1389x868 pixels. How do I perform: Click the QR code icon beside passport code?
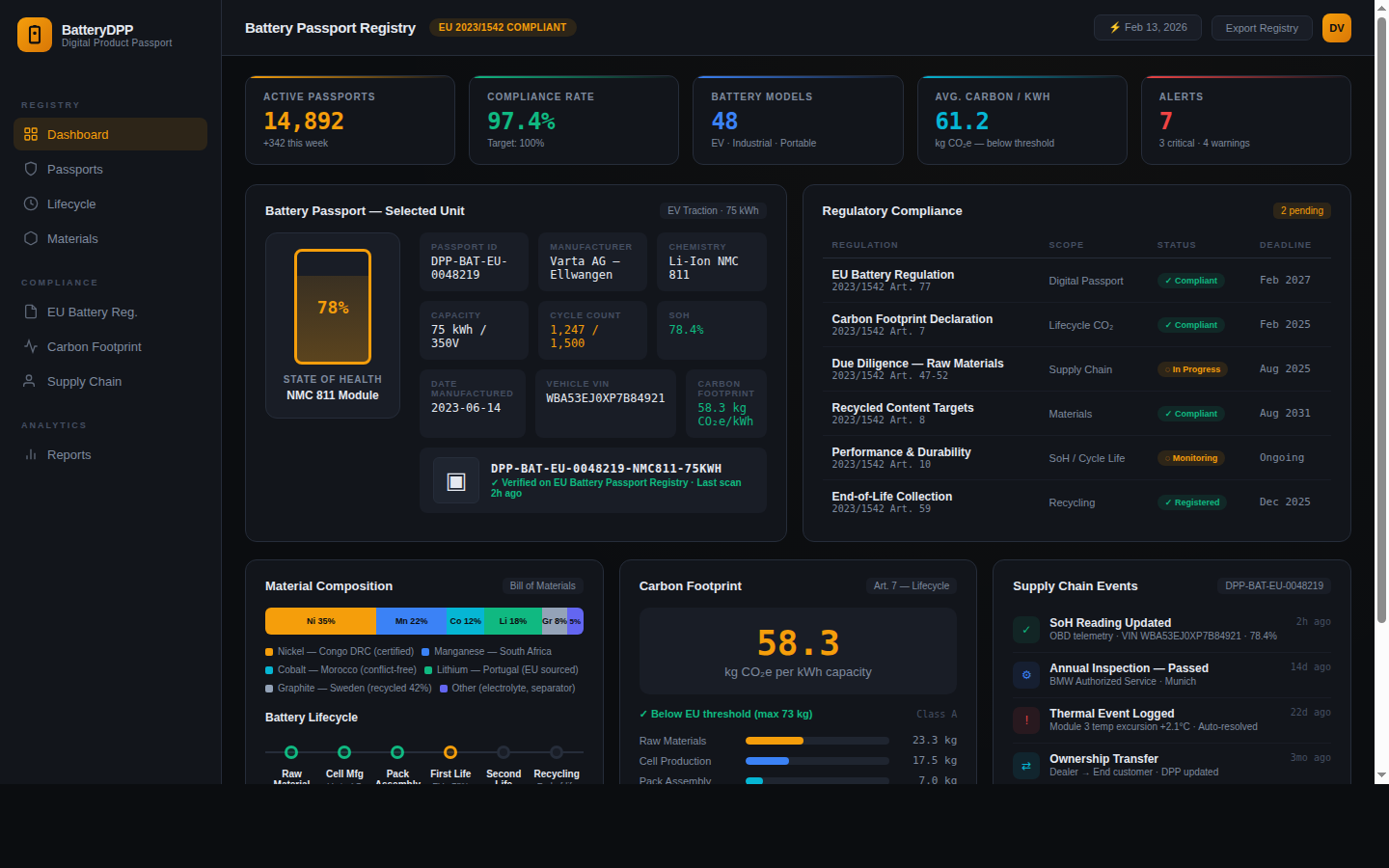[x=456, y=481]
